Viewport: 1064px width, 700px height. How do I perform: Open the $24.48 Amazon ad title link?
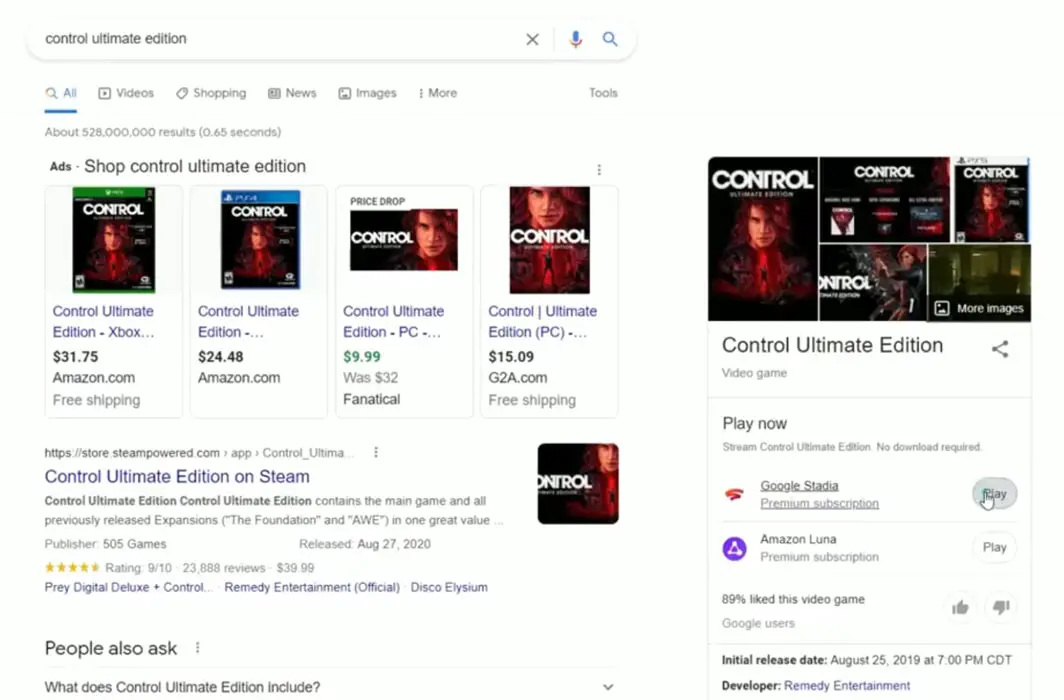click(248, 322)
